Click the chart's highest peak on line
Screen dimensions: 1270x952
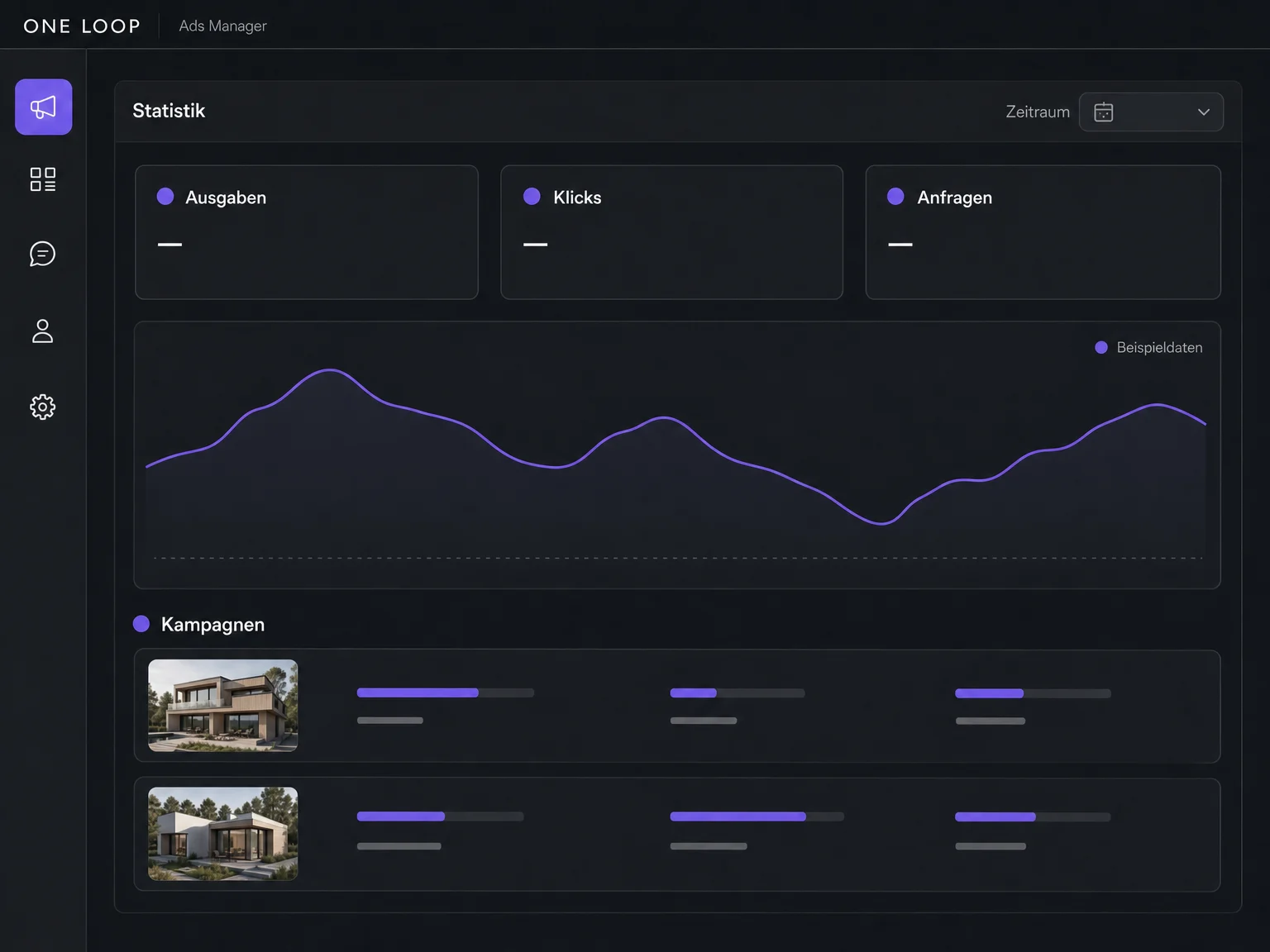331,370
